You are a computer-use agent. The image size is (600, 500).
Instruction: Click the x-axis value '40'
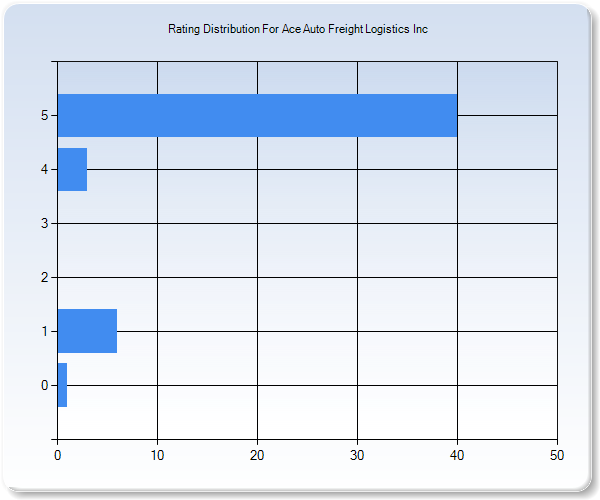click(x=457, y=455)
